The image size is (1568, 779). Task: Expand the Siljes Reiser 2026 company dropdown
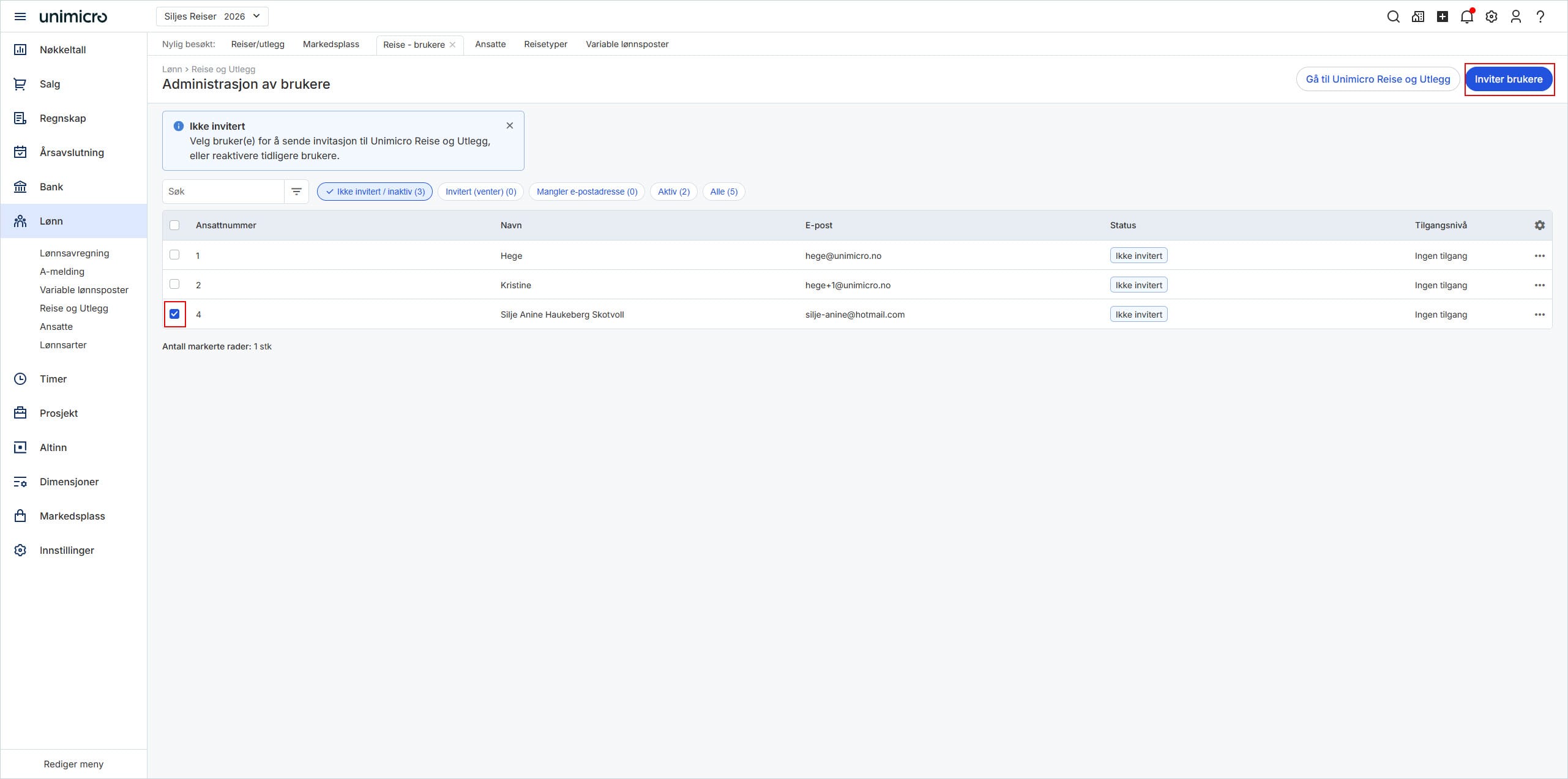(x=212, y=17)
